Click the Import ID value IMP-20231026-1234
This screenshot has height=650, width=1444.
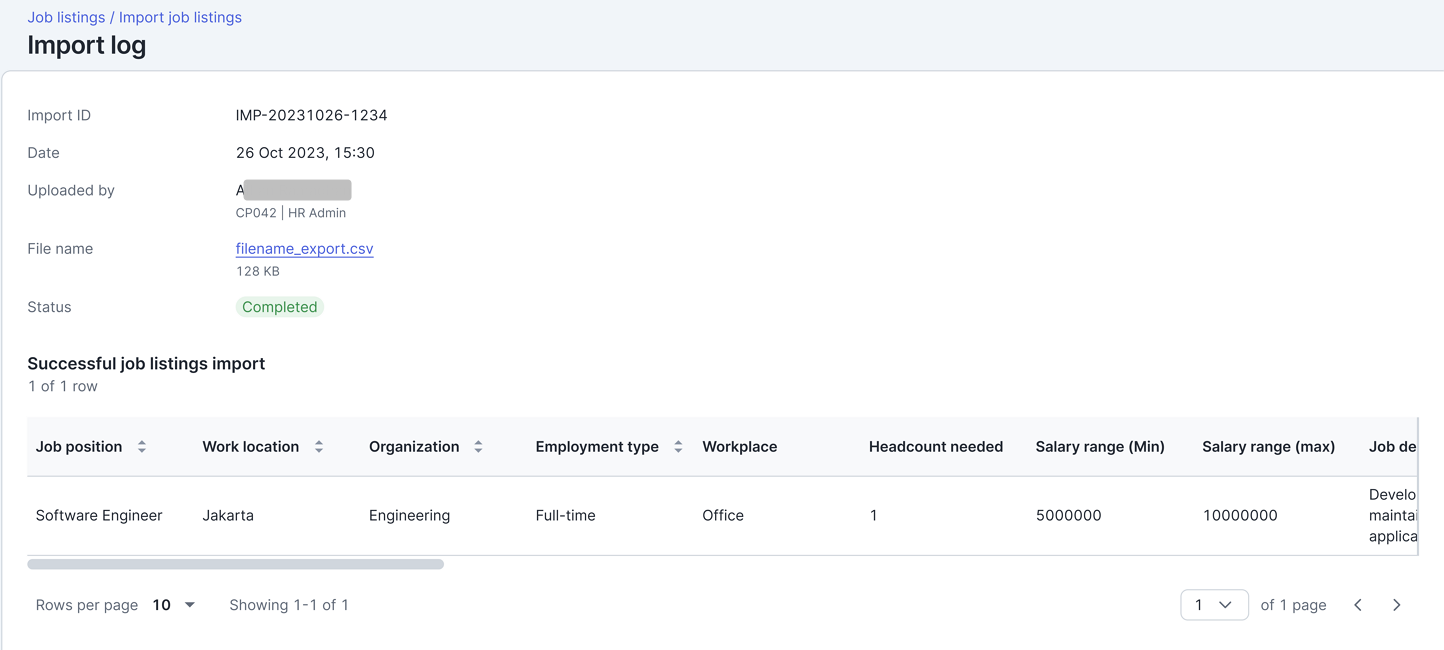pyautogui.click(x=311, y=116)
